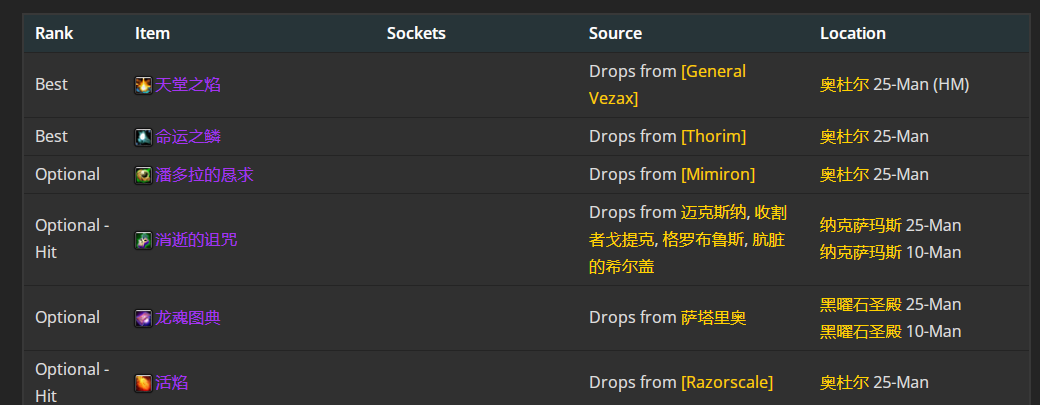Follow the [Thorim] source link
The image size is (1040, 405).
click(714, 137)
